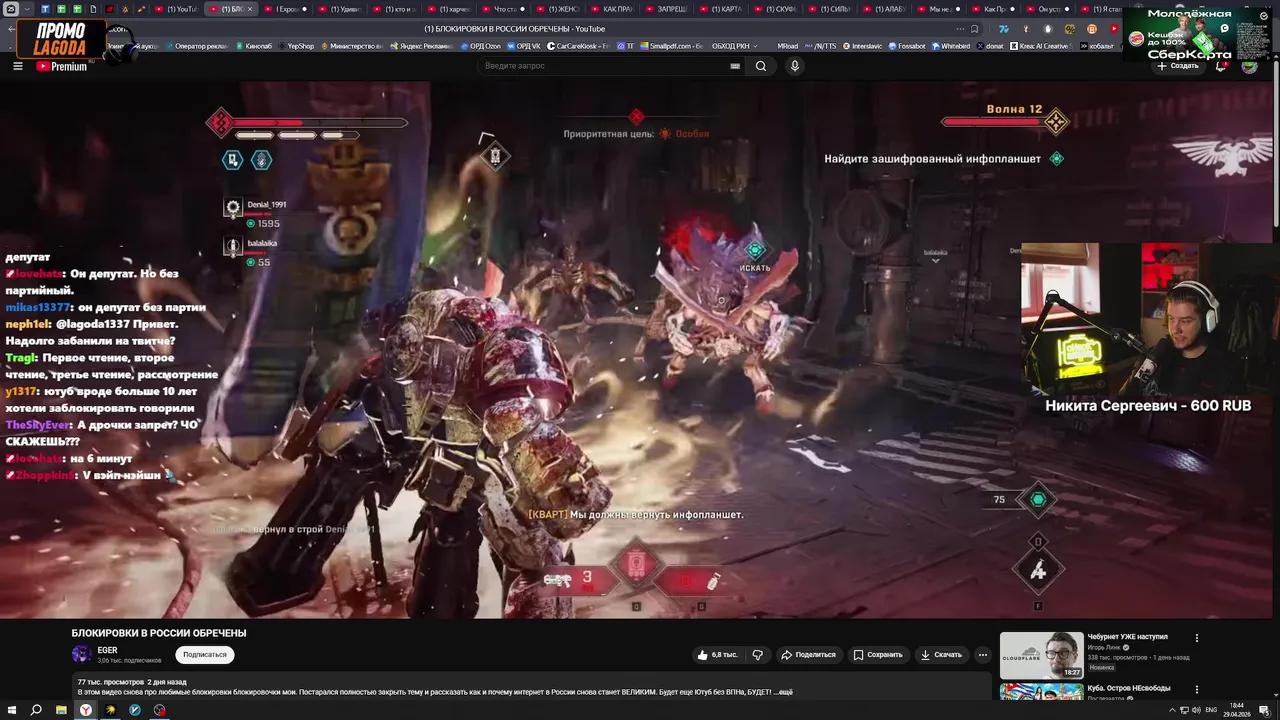Like the video (6,8 тыс.)
1280x720 pixels.
tap(717, 655)
